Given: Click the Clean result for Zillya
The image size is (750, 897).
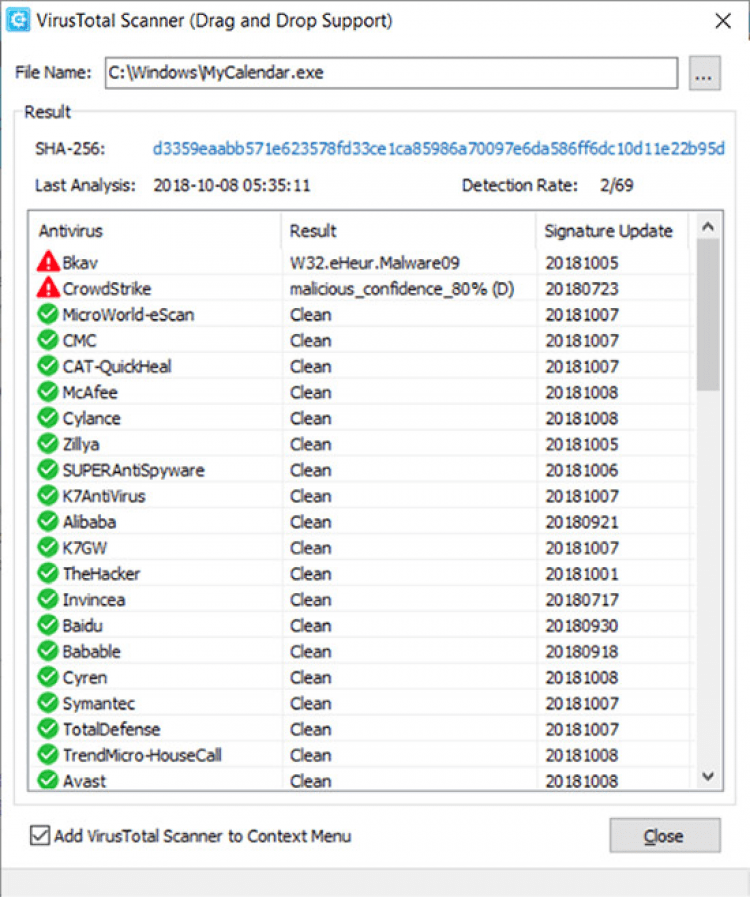Looking at the screenshot, I should (311, 444).
